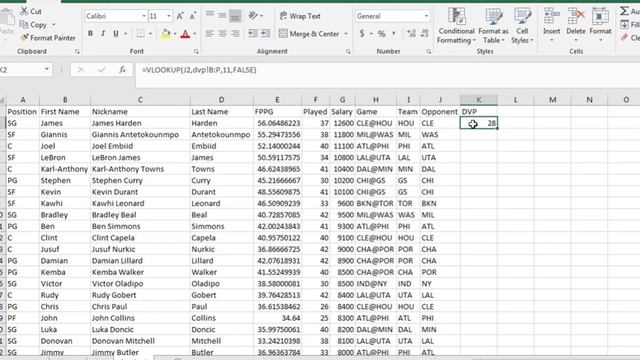Screen dimensions: 640x360
Task: Open the General number format dropdown
Action: pyautogui.click(x=426, y=16)
